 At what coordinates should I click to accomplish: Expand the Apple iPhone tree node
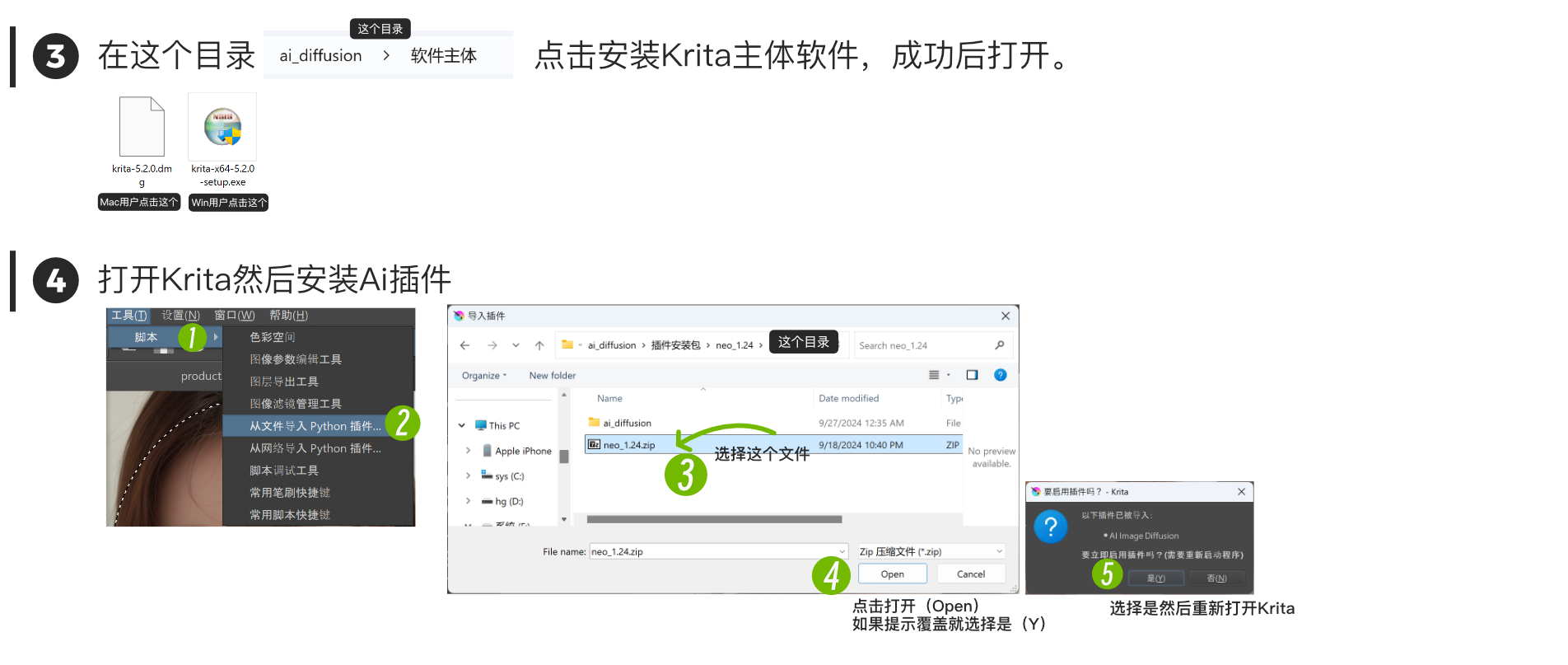[469, 451]
